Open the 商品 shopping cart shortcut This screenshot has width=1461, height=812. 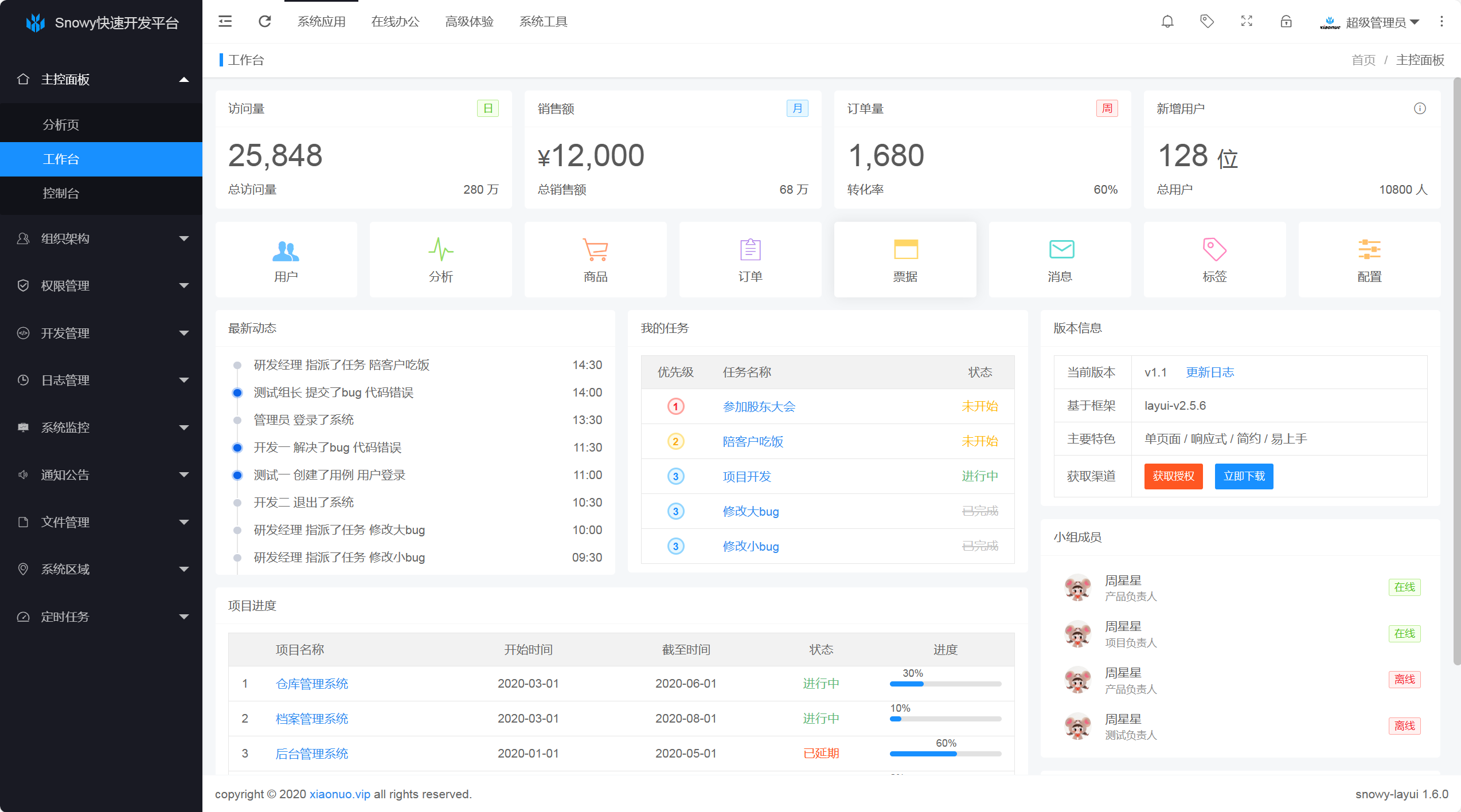(595, 260)
